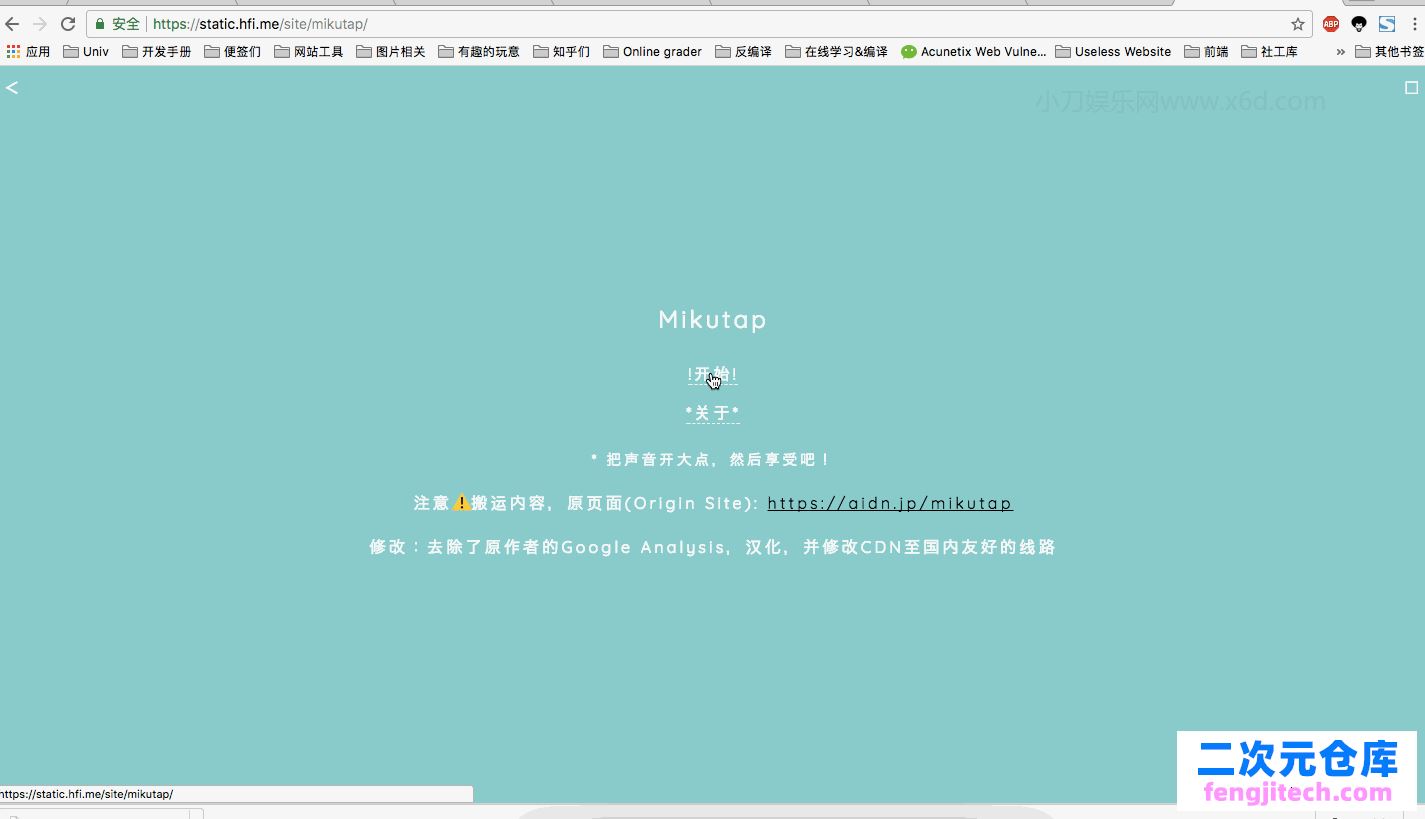Open the 反编译 bookmarks folder
1425x819 pixels.
tap(744, 51)
